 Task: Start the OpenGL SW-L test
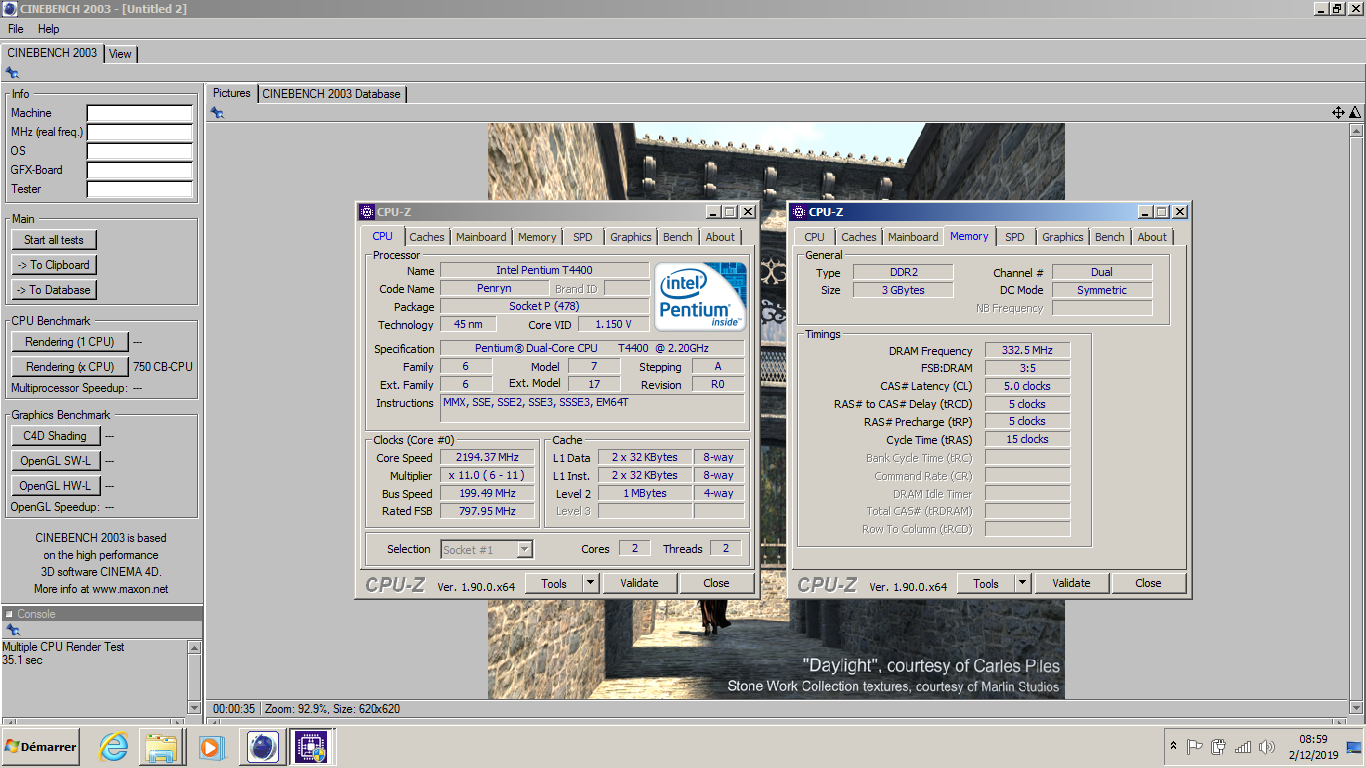pos(56,461)
